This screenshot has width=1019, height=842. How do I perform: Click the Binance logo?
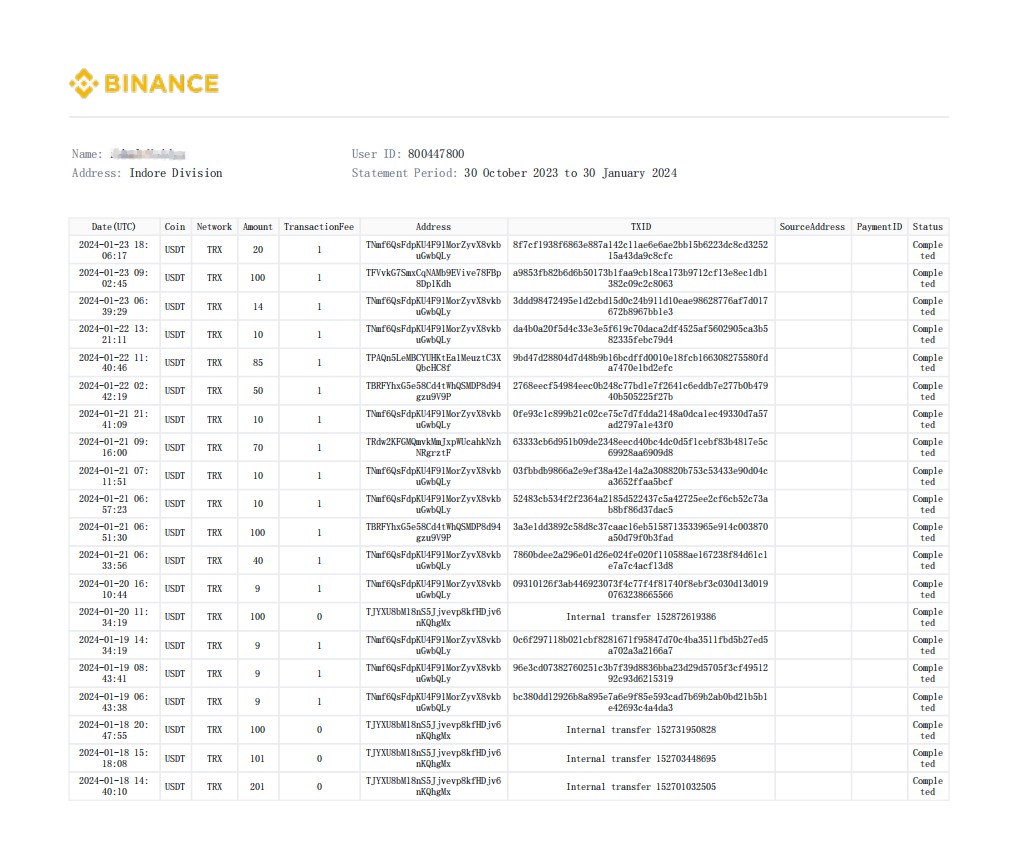coord(144,84)
